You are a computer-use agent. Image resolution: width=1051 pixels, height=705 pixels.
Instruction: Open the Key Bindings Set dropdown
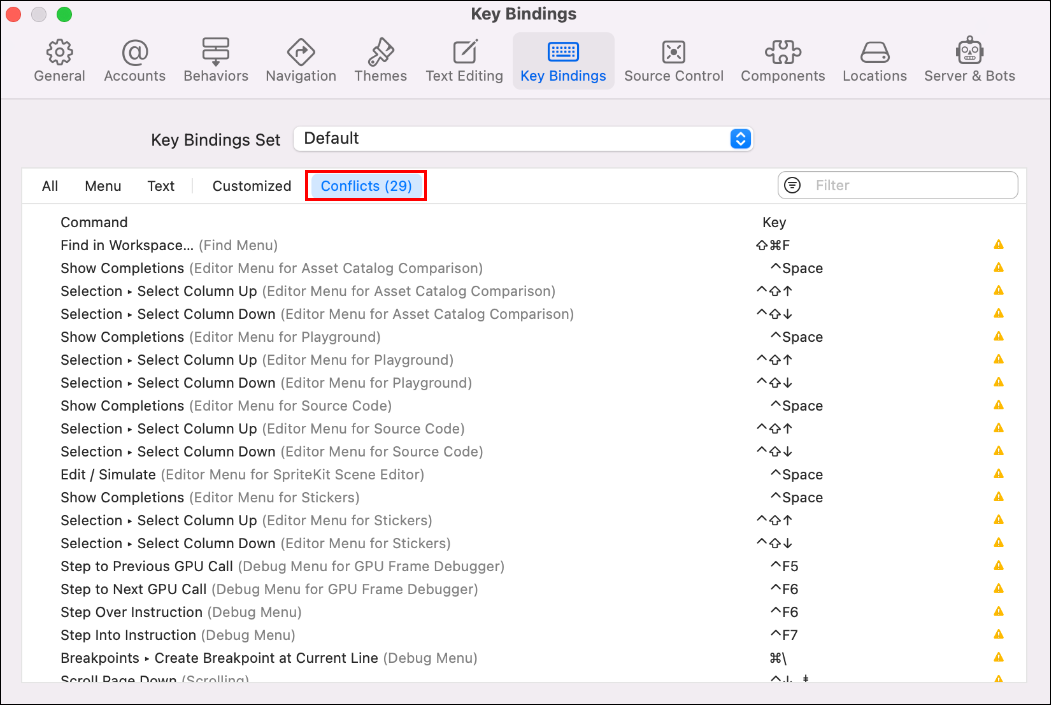(523, 139)
